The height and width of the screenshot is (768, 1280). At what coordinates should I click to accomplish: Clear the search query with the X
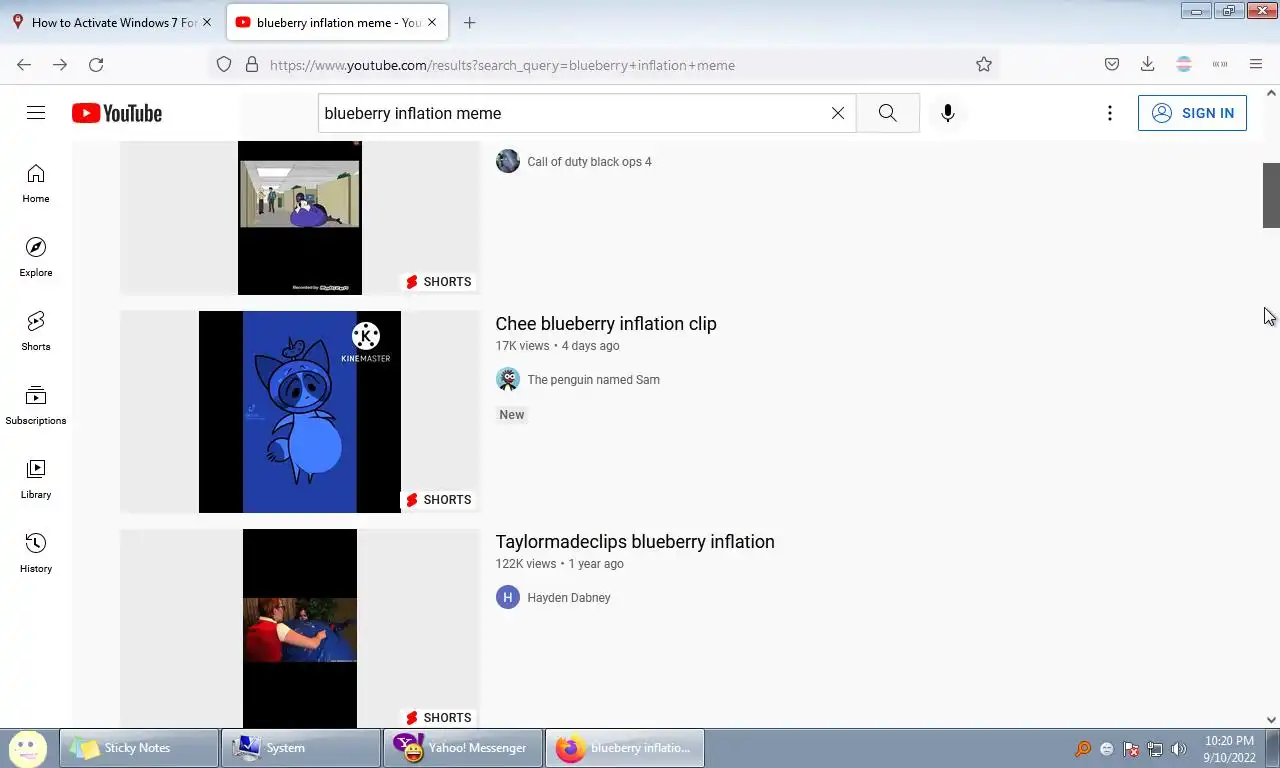pos(838,113)
